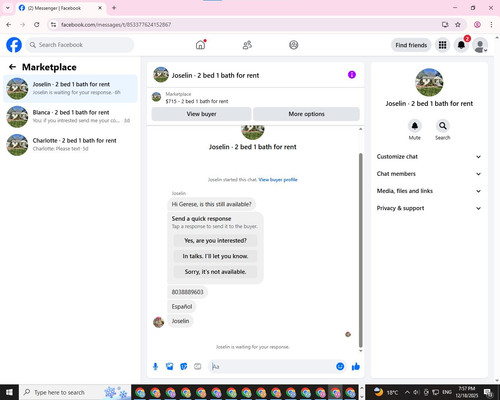This screenshot has width=500, height=400.
Task: Click Joselin's small avatar beside message
Action: (x=158, y=322)
